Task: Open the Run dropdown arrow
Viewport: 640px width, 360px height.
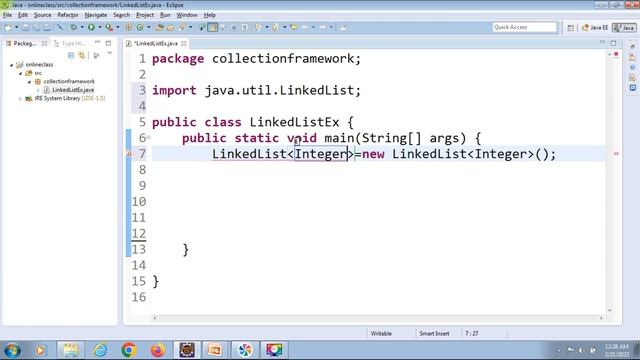Action: click(100, 27)
